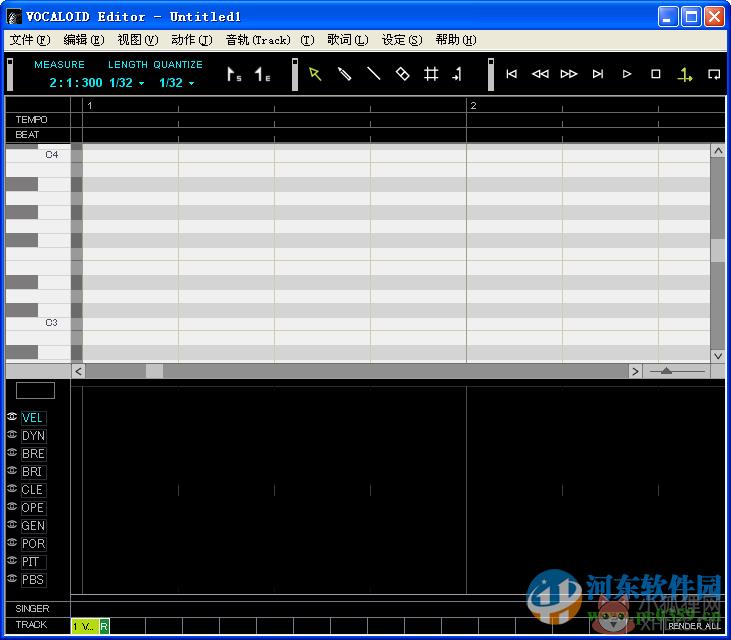Select the CLE parameter
The height and width of the screenshot is (640, 731).
[34, 490]
